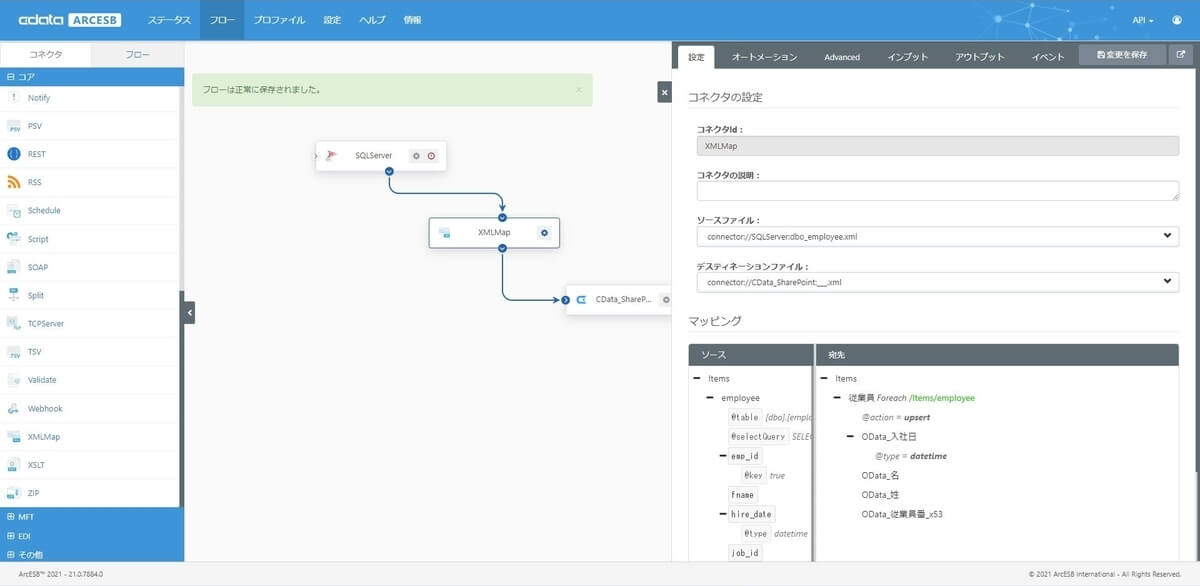The image size is (1200, 586).
Task: Click into コネクタの説明 description field
Action: pos(937,191)
